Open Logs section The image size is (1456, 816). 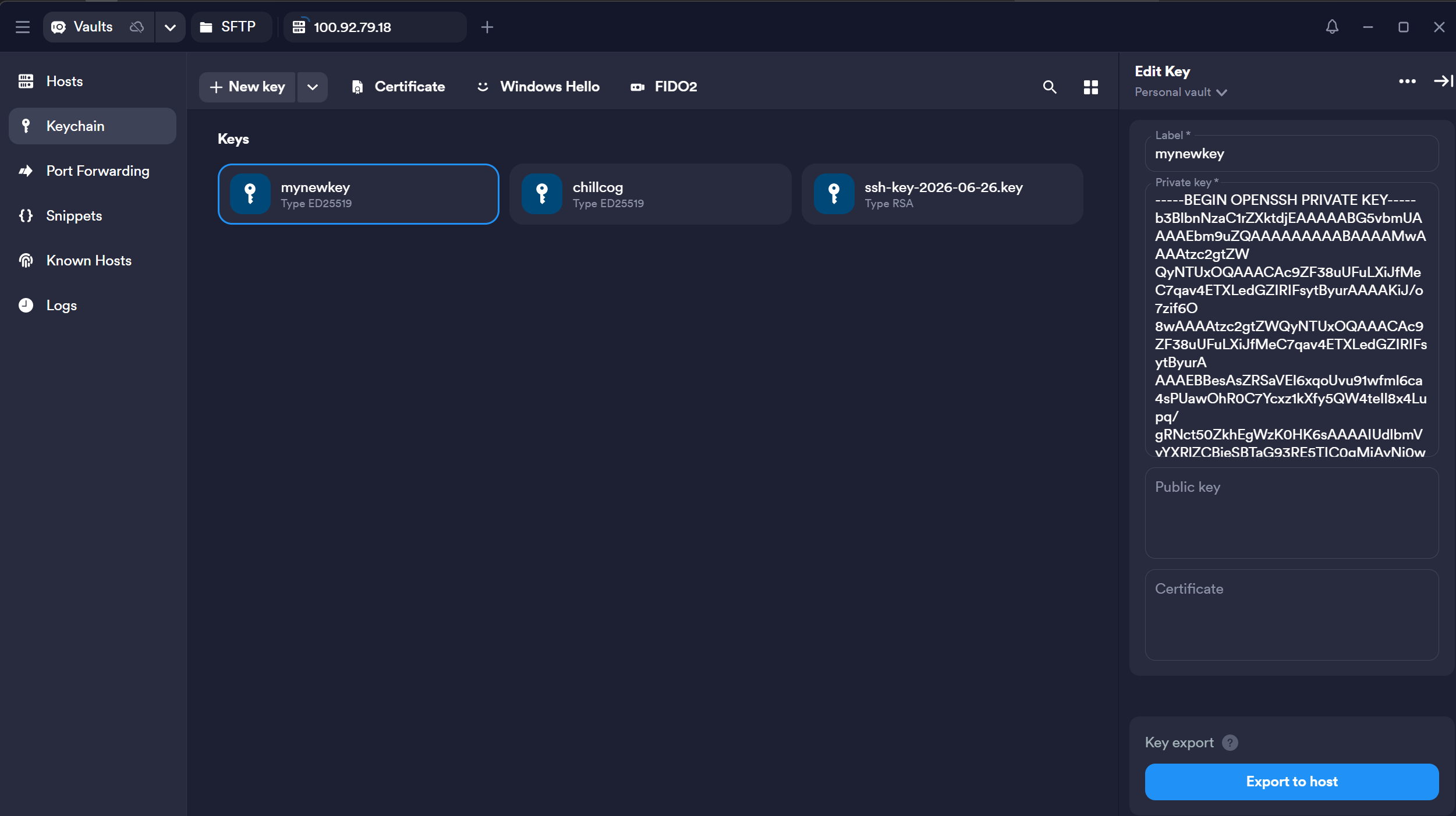(93, 306)
